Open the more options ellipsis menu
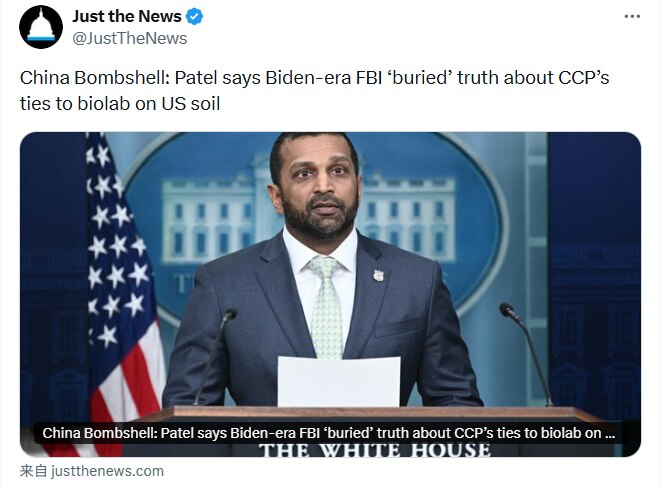The height and width of the screenshot is (488, 661). pyautogui.click(x=632, y=17)
